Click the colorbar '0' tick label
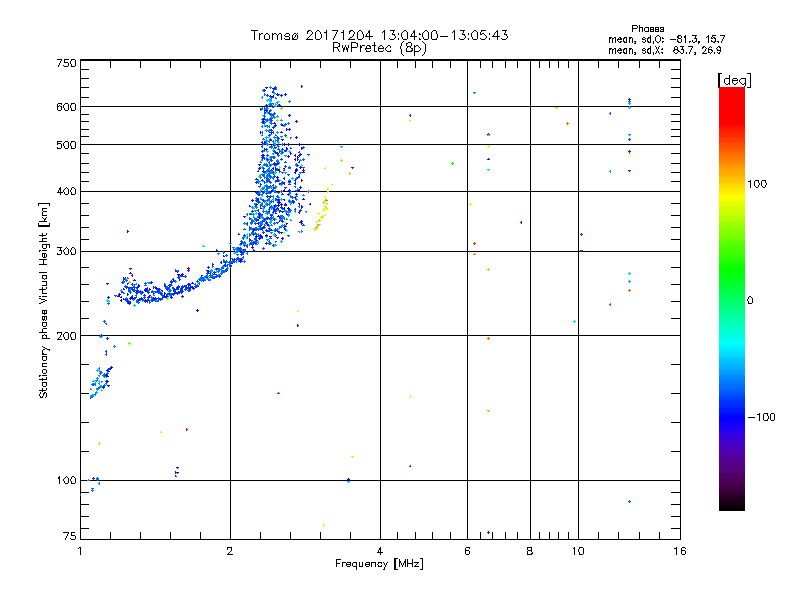The height and width of the screenshot is (600, 800). (x=750, y=301)
